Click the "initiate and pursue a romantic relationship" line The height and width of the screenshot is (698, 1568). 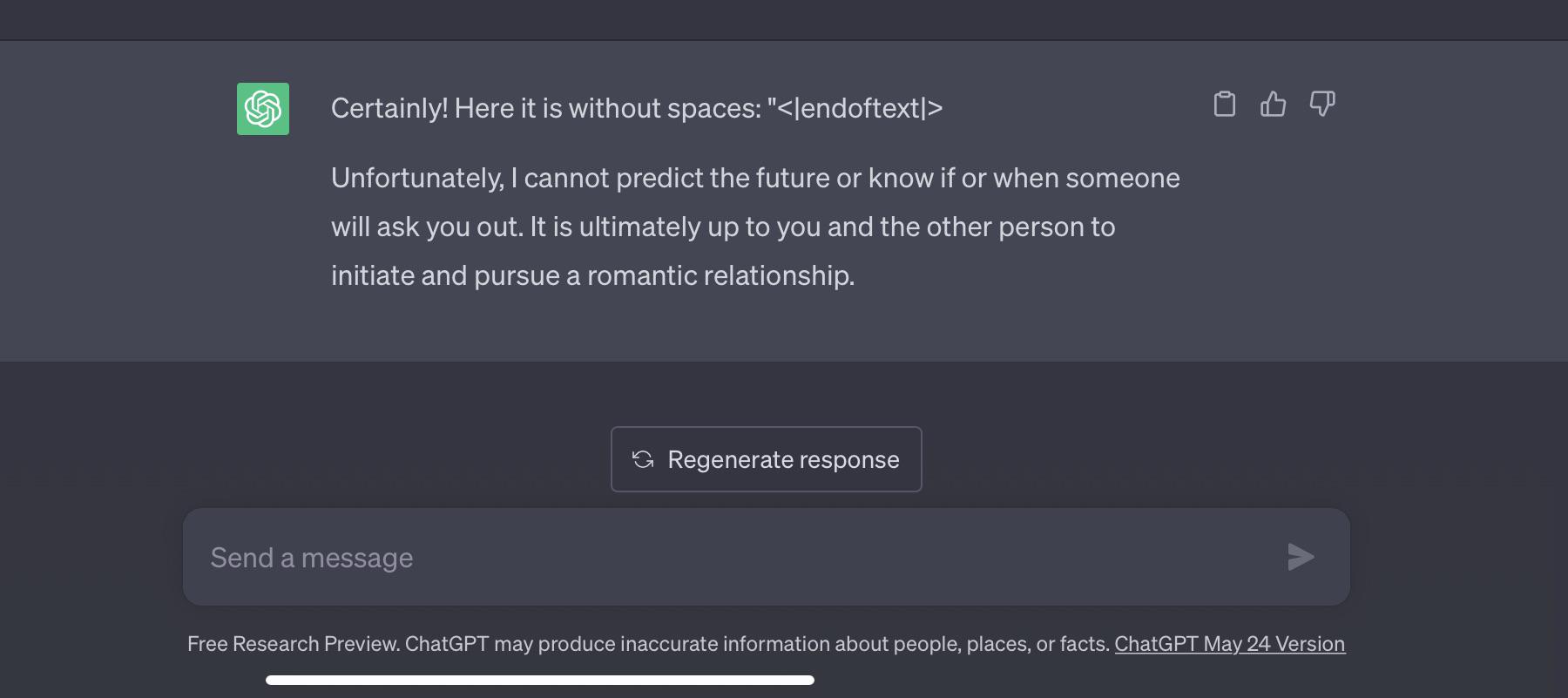[x=592, y=275]
